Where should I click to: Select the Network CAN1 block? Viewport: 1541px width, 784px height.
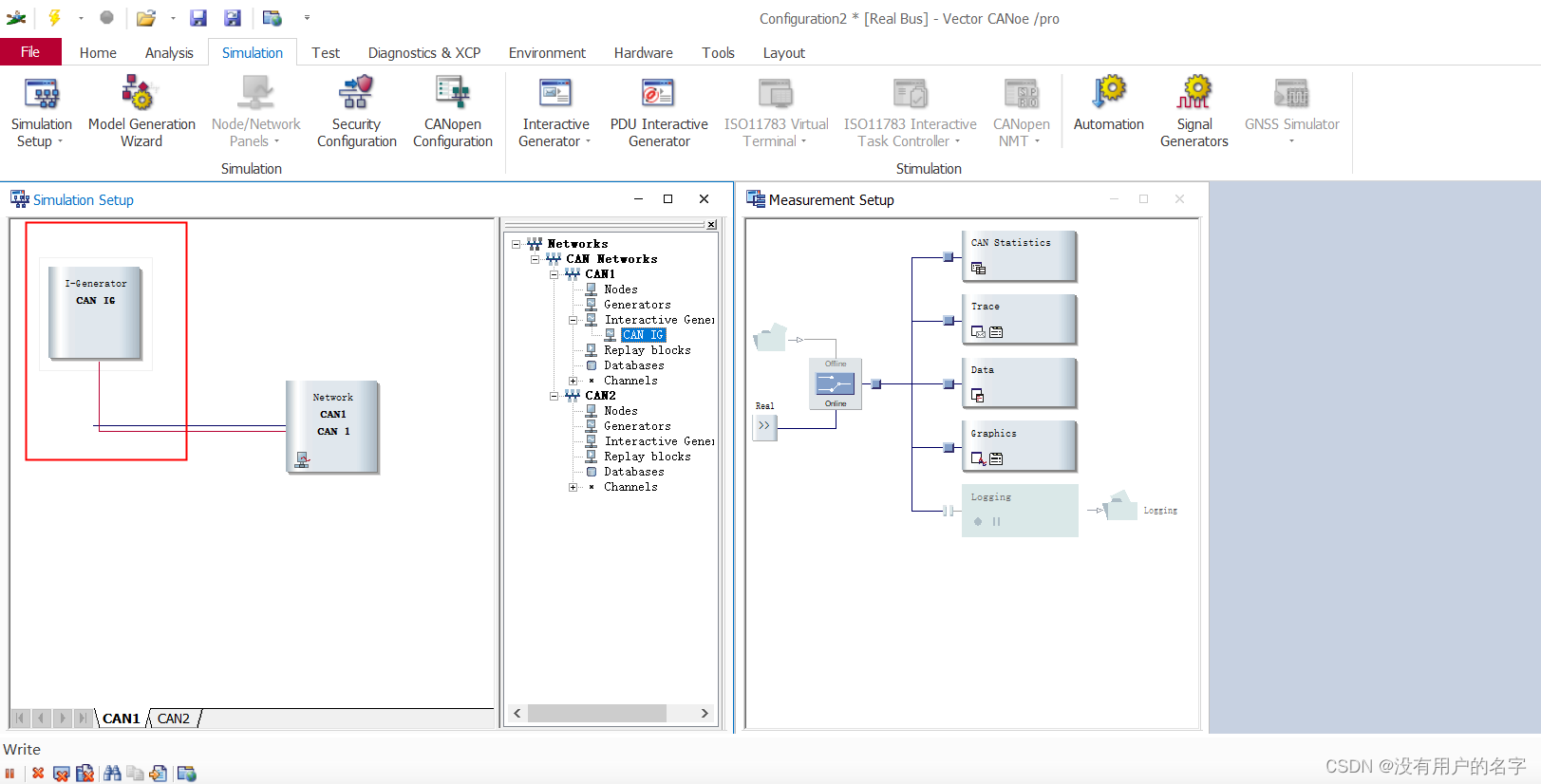332,426
